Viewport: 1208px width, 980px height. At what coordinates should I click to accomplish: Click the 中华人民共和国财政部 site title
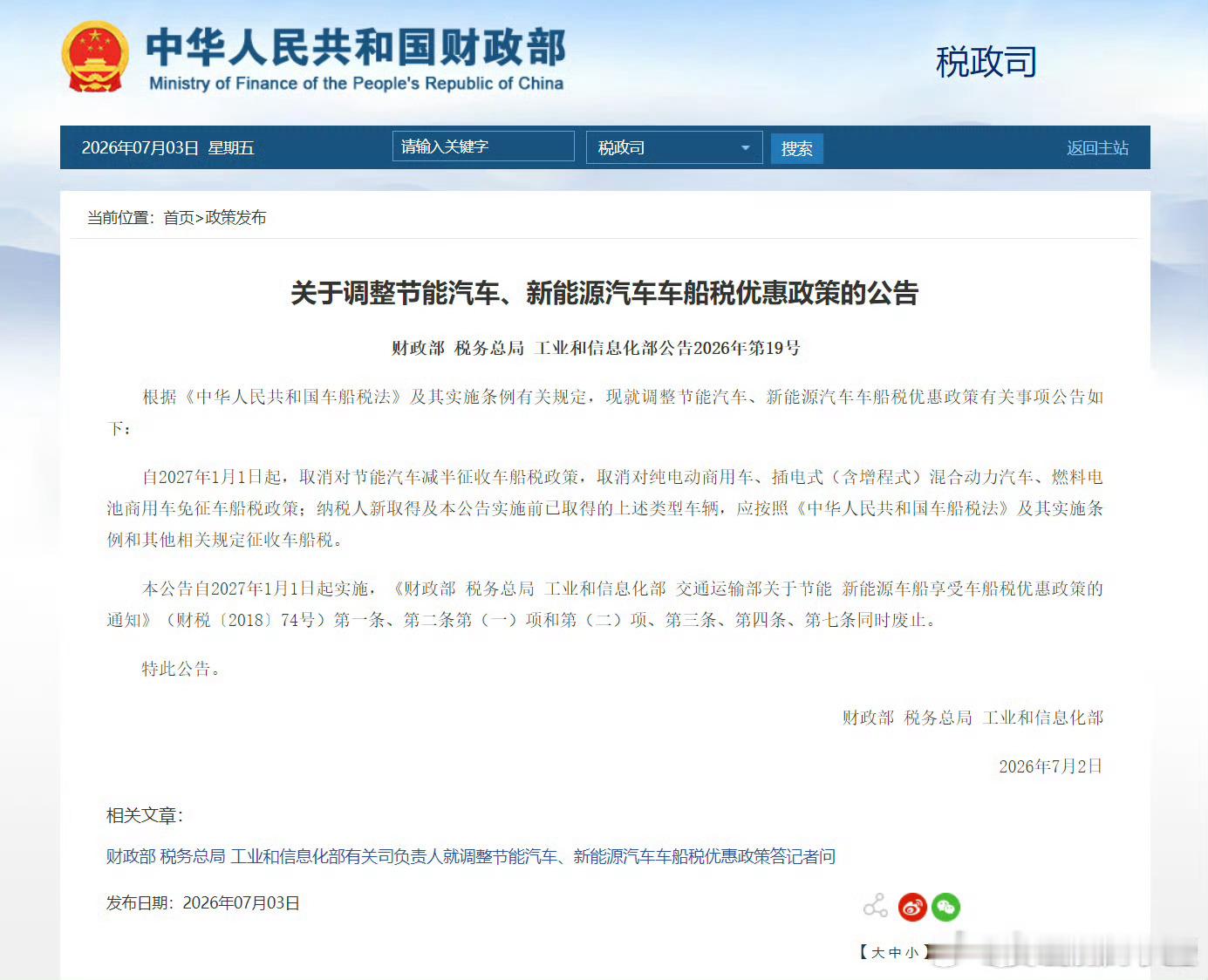356,47
